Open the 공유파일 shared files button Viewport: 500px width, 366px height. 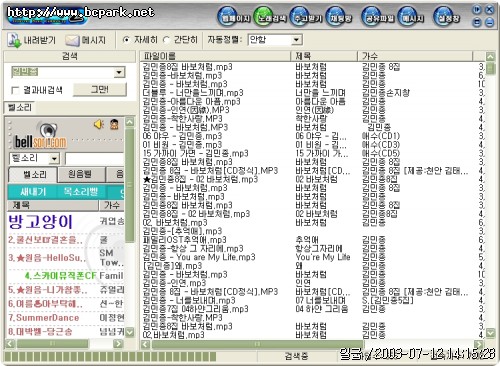click(378, 17)
